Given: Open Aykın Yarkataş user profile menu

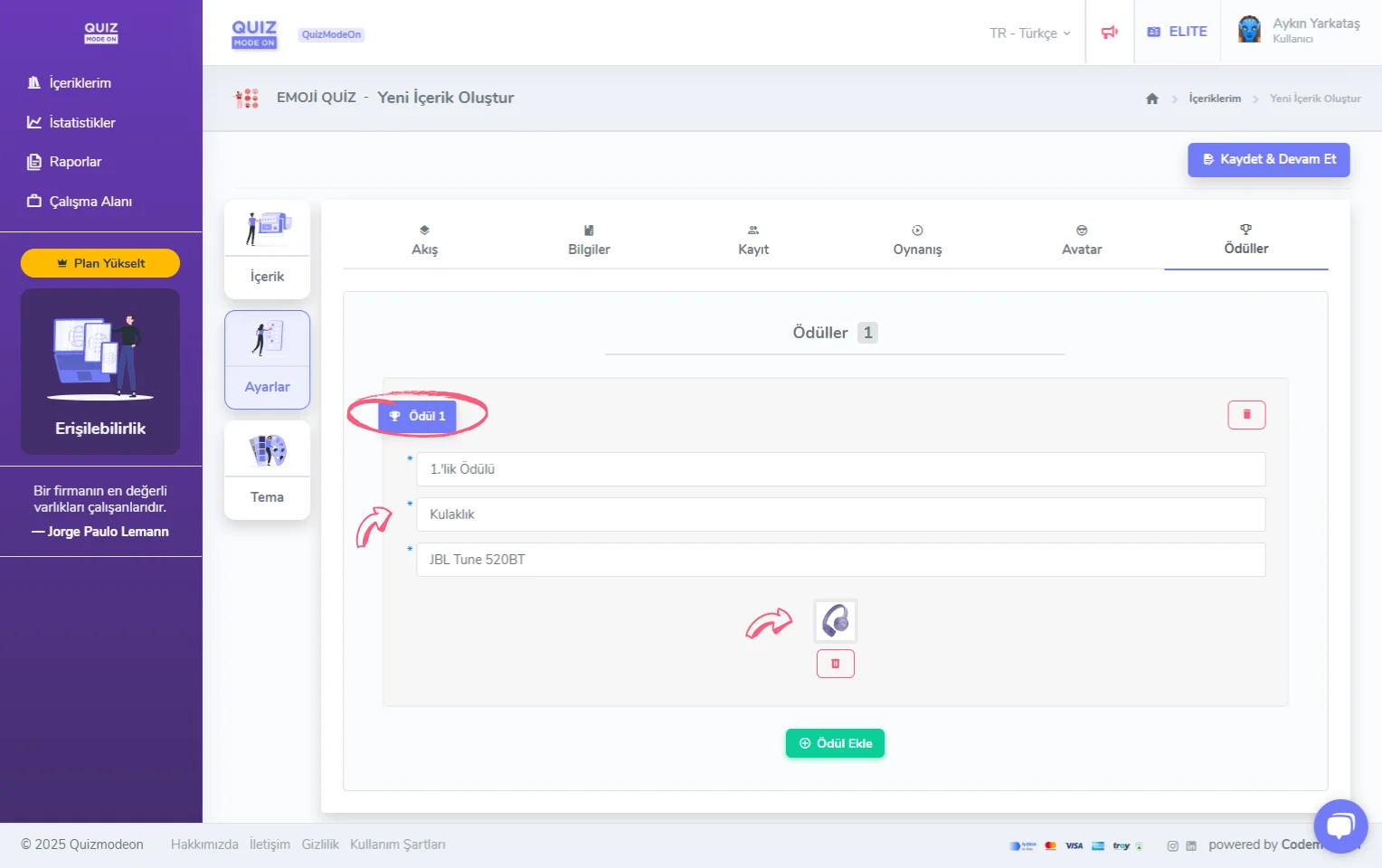Looking at the screenshot, I should [1299, 31].
